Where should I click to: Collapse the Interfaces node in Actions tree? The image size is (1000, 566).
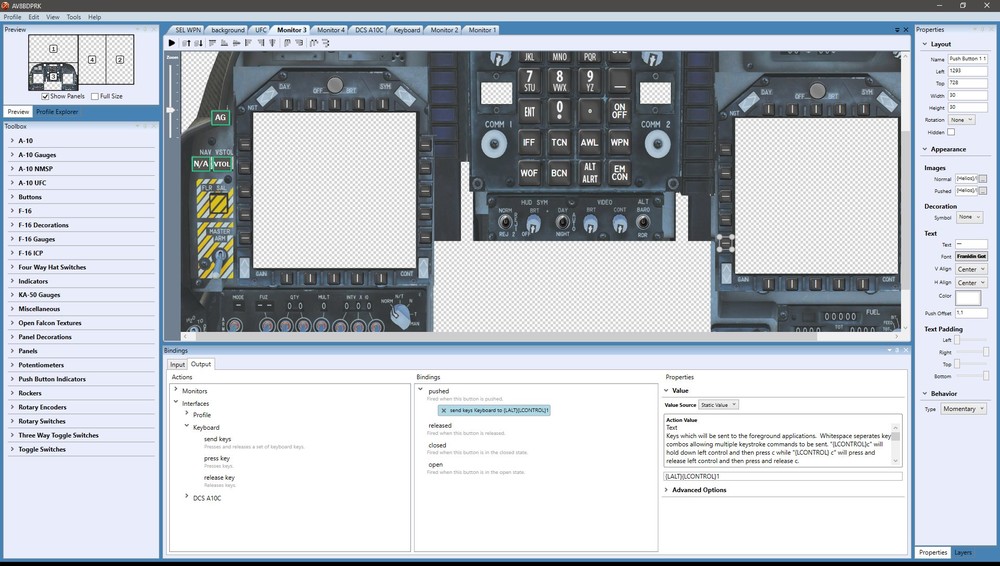tap(176, 403)
